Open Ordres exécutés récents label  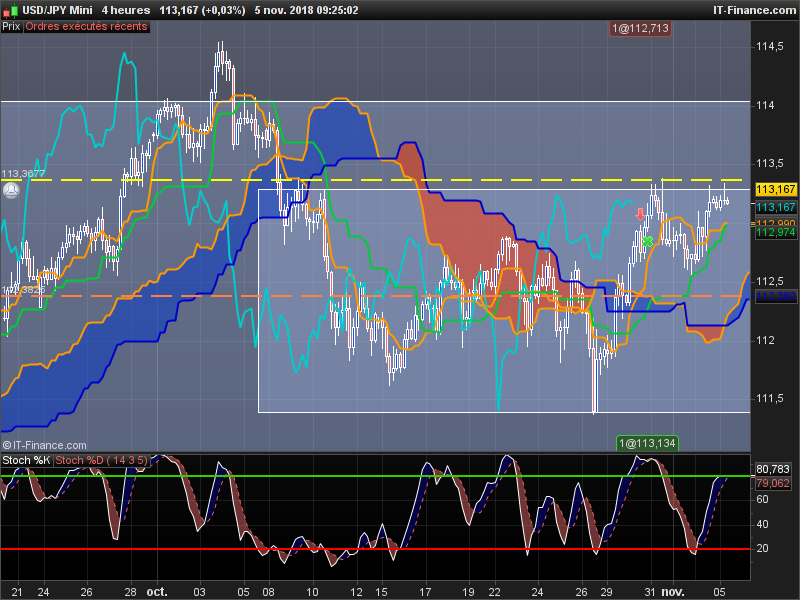pyautogui.click(x=86, y=27)
